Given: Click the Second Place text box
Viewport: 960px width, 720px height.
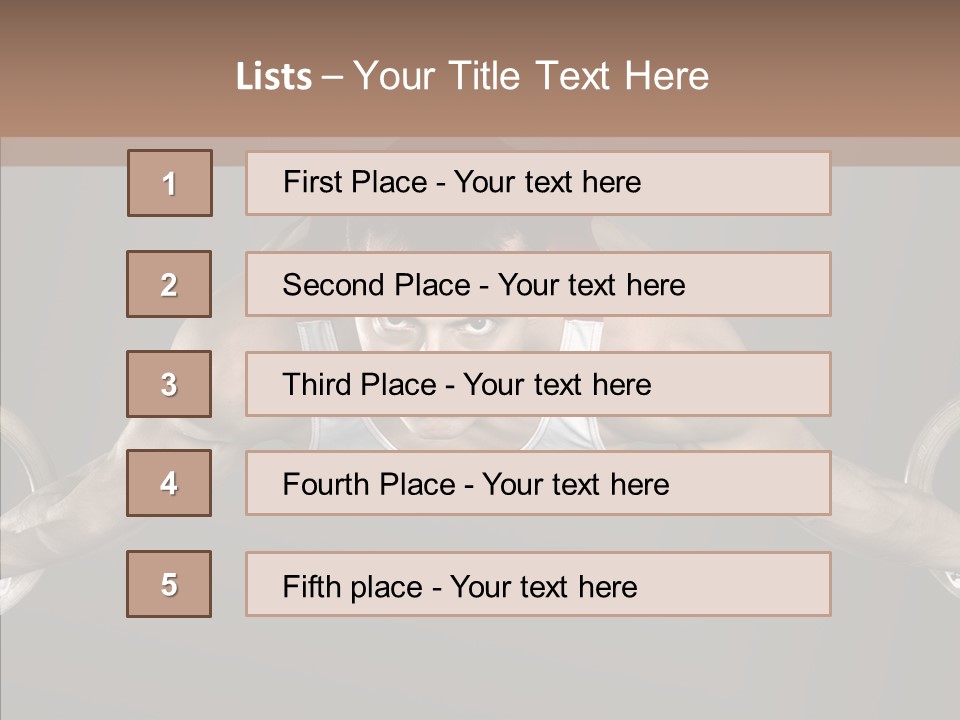Looking at the screenshot, I should pyautogui.click(x=538, y=284).
